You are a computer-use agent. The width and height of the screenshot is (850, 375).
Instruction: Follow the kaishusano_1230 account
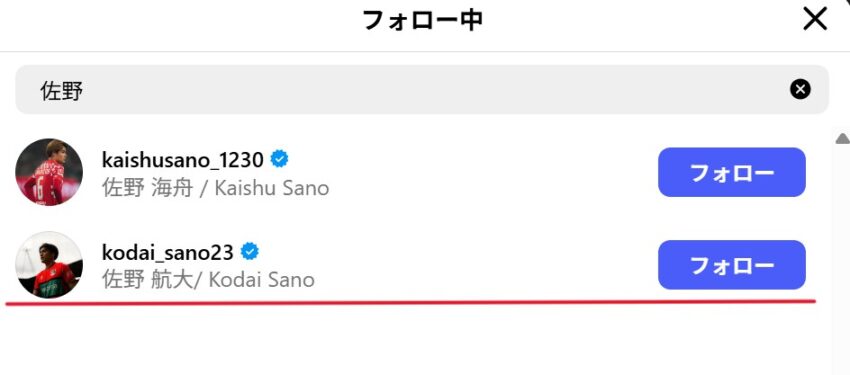click(732, 172)
